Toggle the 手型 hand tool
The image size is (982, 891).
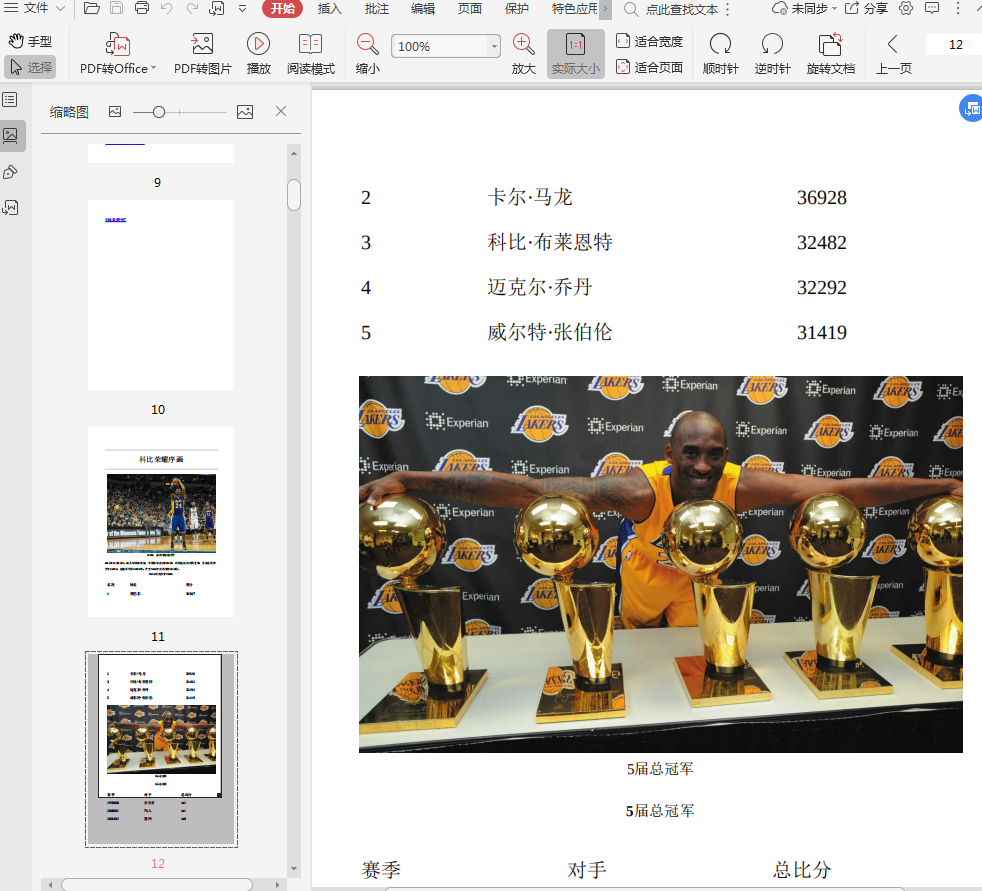[x=30, y=42]
